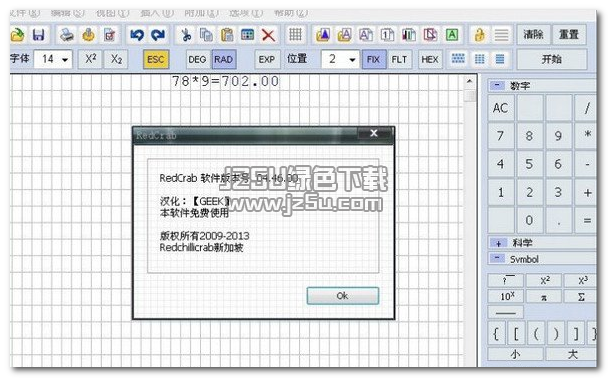Cut with the scissors icon
The width and height of the screenshot is (608, 378).
coord(186,35)
